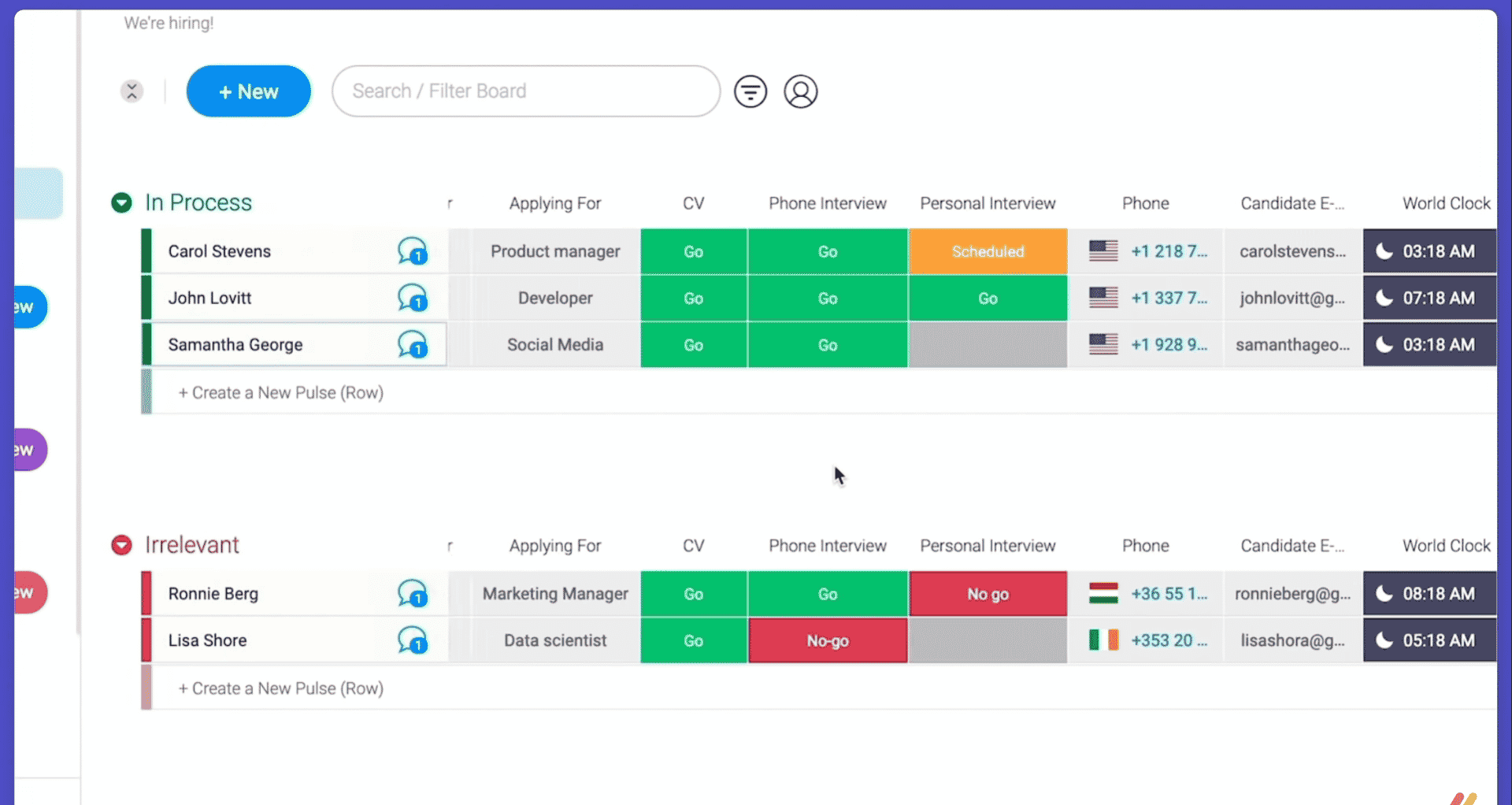Click inside the Search / Filter Board field
This screenshot has width=1512, height=805.
point(525,91)
